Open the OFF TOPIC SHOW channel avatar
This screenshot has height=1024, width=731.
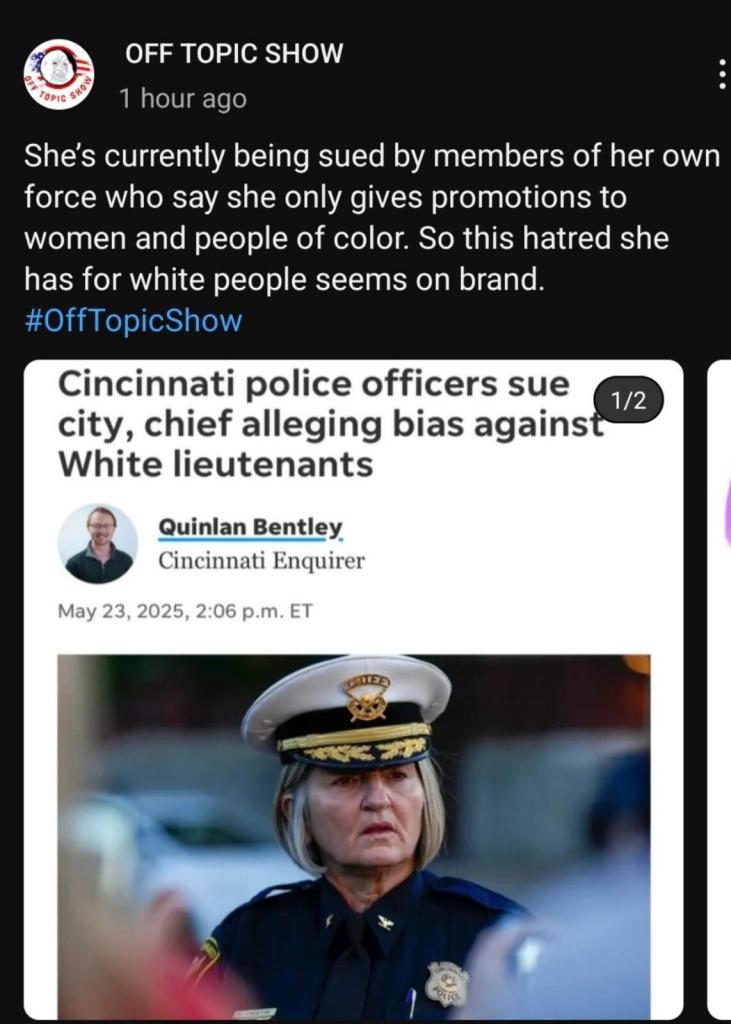(59, 74)
